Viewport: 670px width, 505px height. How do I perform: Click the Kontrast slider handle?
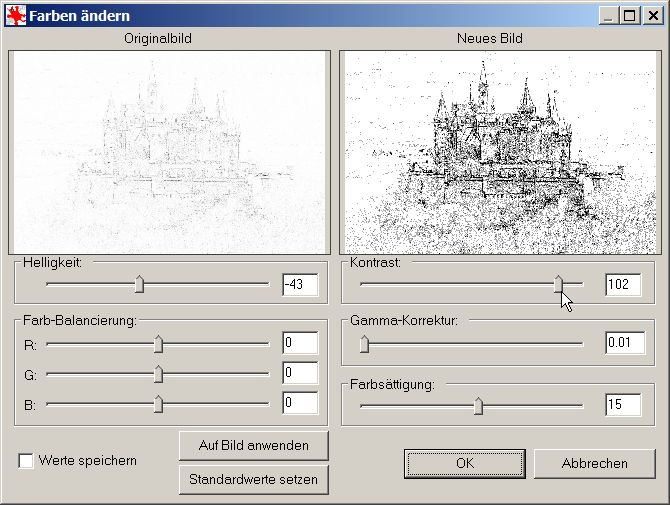coord(559,285)
